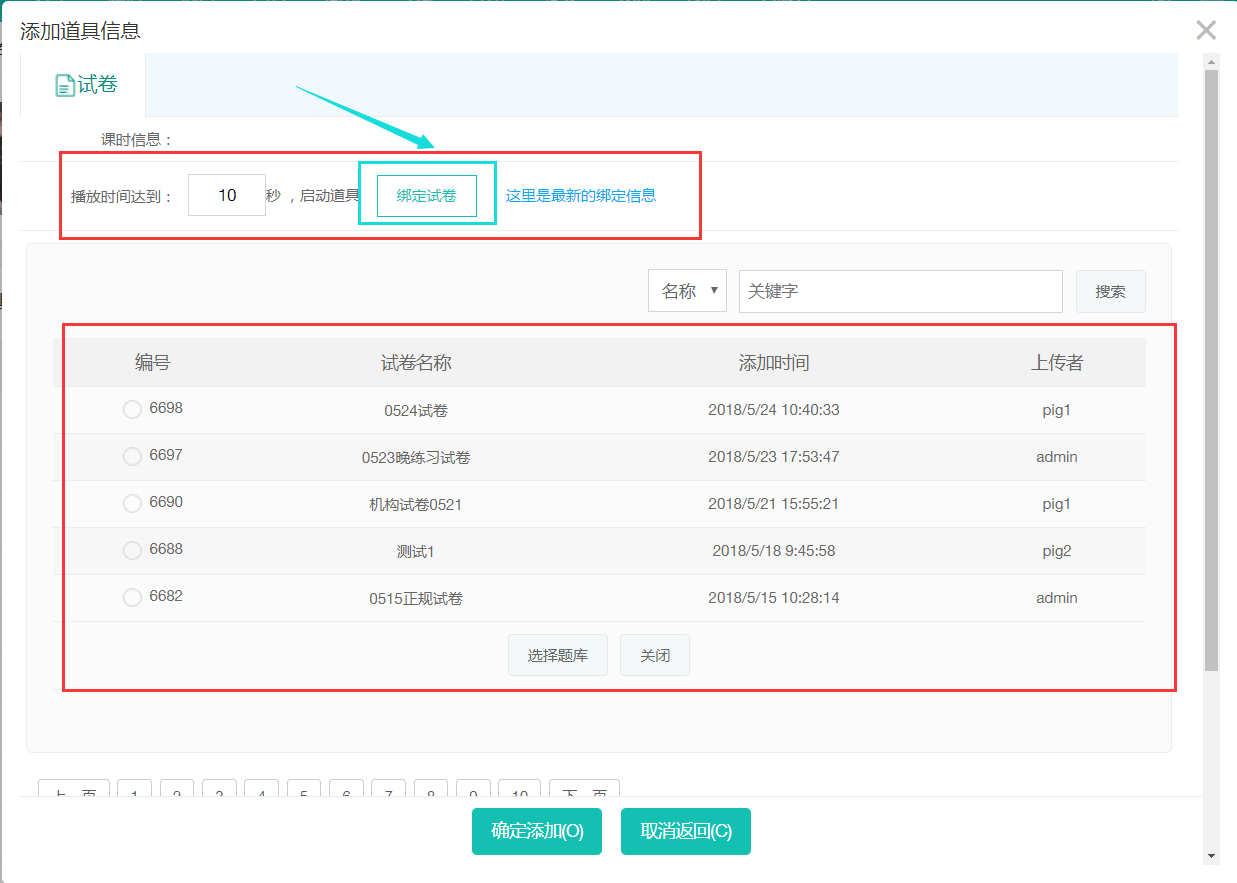The image size is (1237, 883).
Task: Select radio button for exam 6698
Action: (132, 409)
